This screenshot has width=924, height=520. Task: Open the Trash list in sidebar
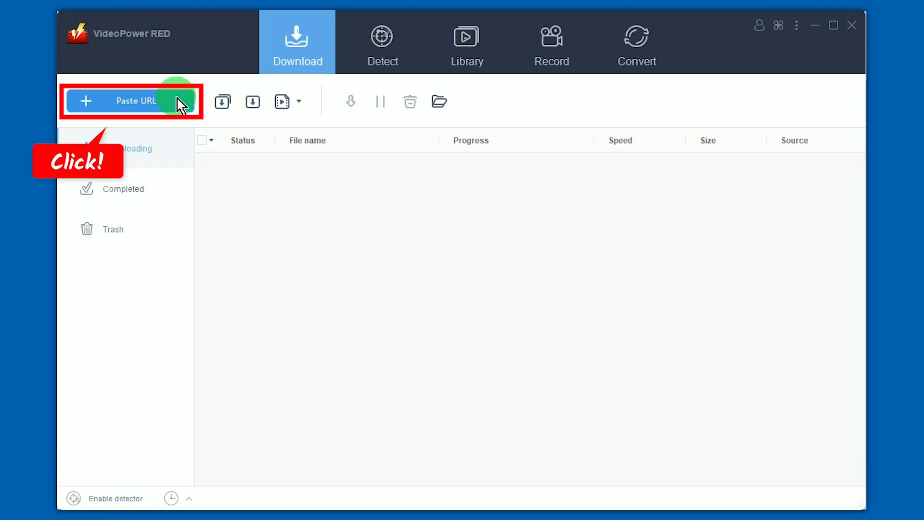[126, 229]
